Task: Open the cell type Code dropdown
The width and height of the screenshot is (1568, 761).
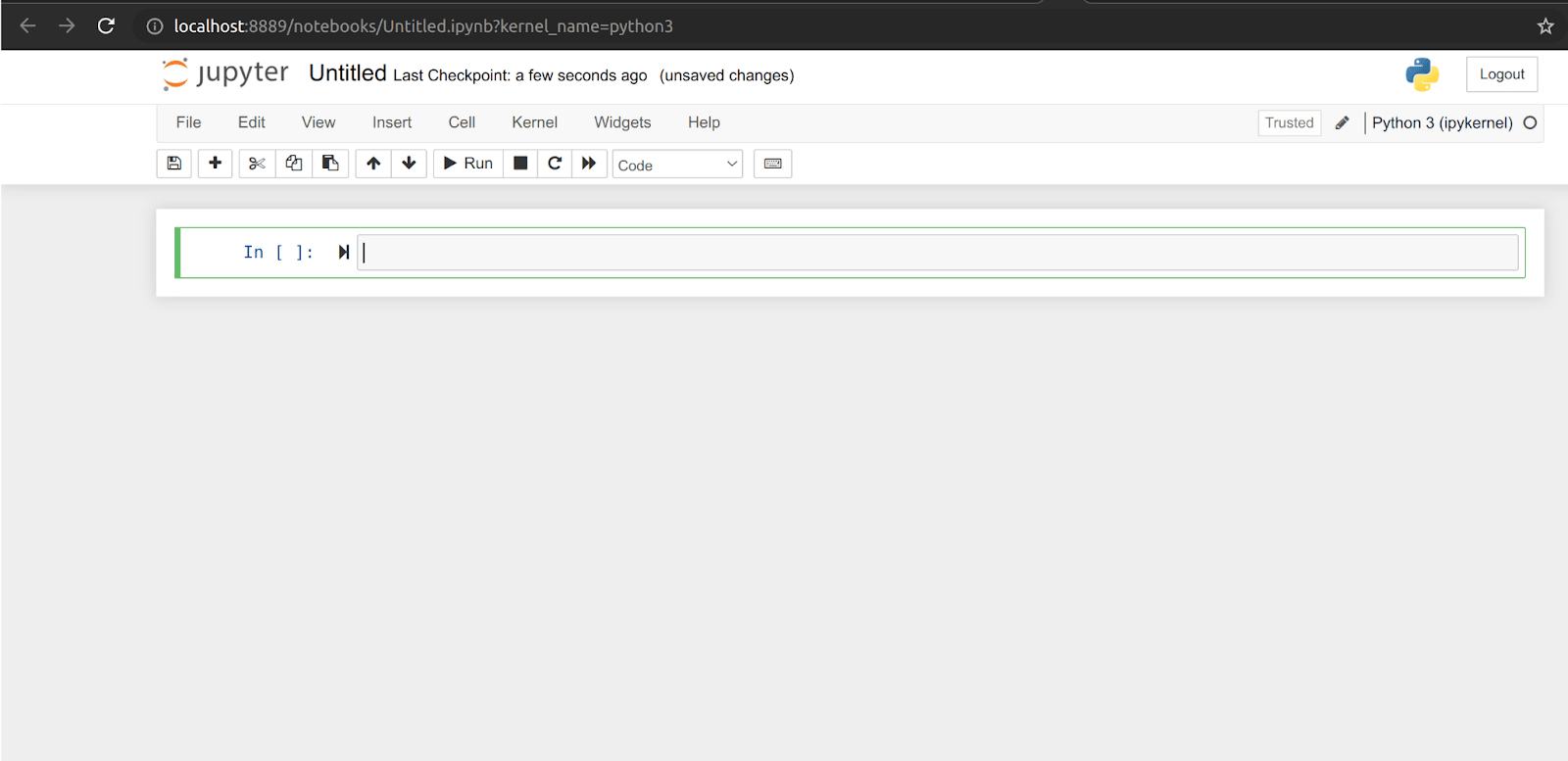Action: (x=677, y=165)
